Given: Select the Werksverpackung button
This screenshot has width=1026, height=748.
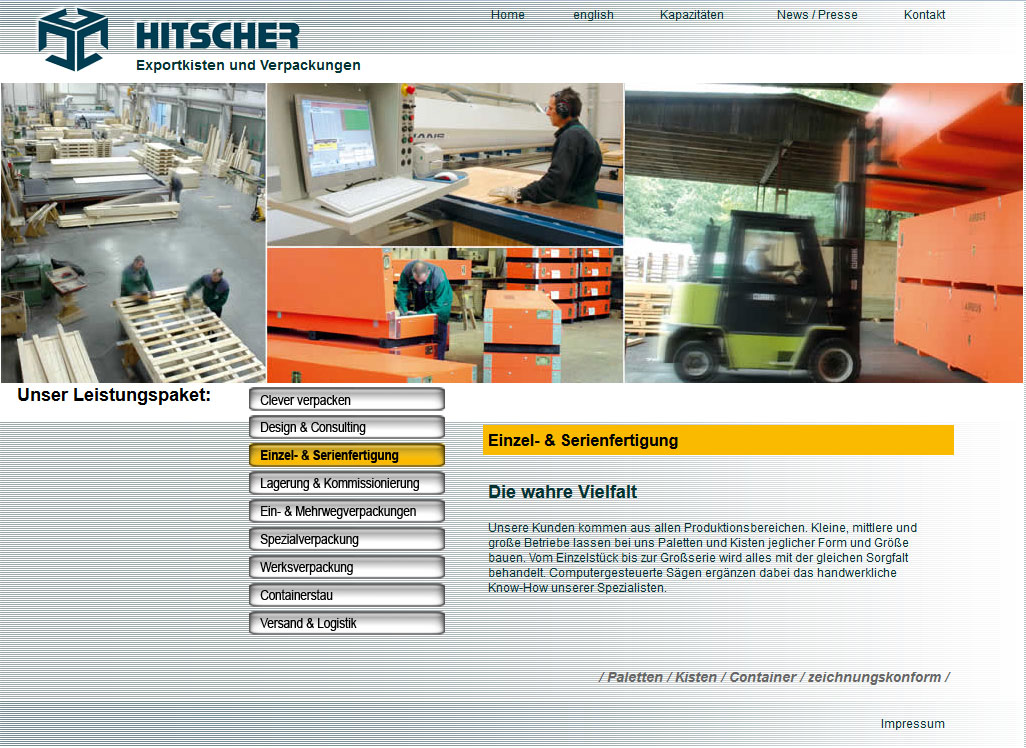Looking at the screenshot, I should click(347, 567).
